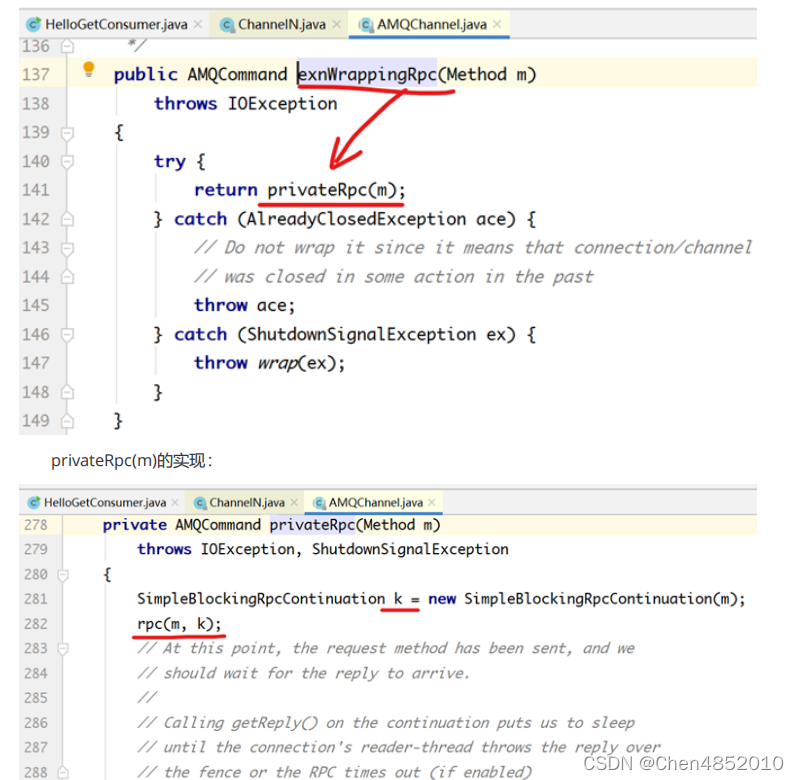
Task: Close ChannelN.java tab in top editor
Action: (337, 24)
